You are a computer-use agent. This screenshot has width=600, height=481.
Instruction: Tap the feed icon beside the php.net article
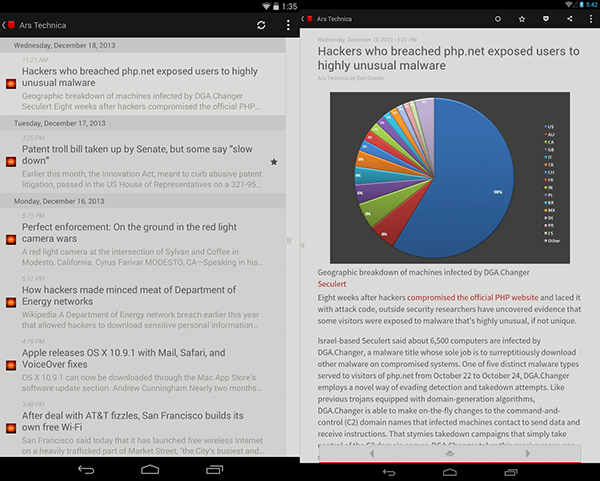(11, 83)
